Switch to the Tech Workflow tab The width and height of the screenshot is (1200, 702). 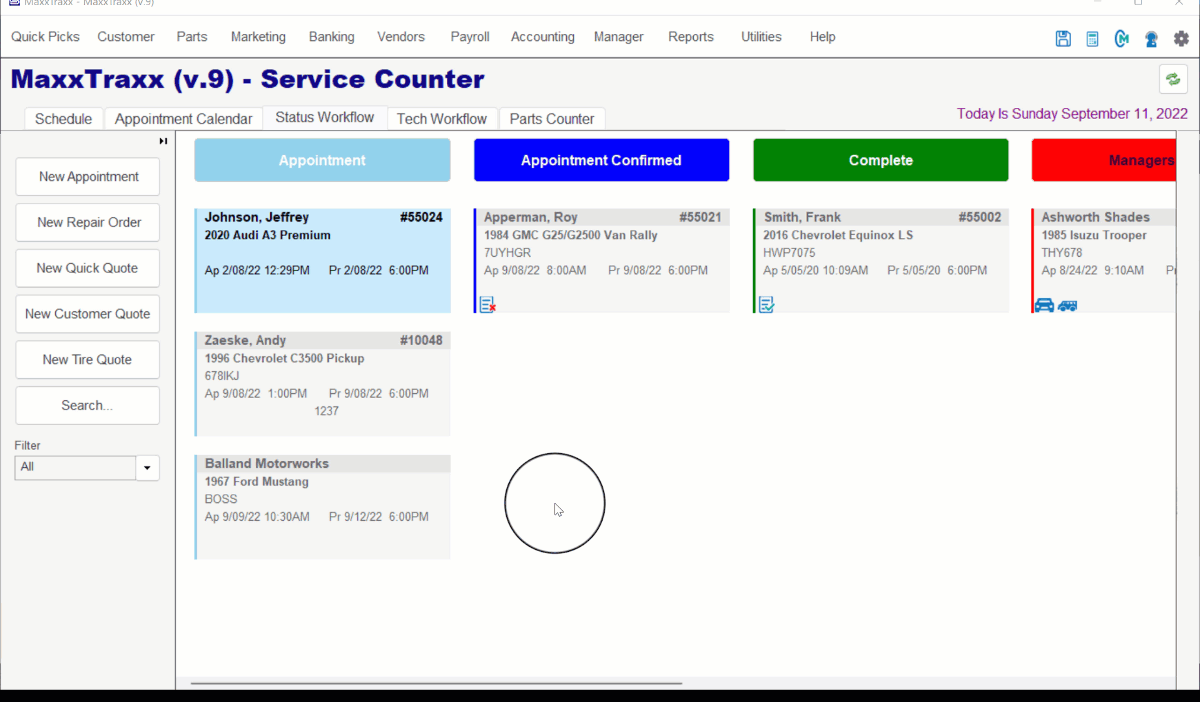click(x=442, y=119)
